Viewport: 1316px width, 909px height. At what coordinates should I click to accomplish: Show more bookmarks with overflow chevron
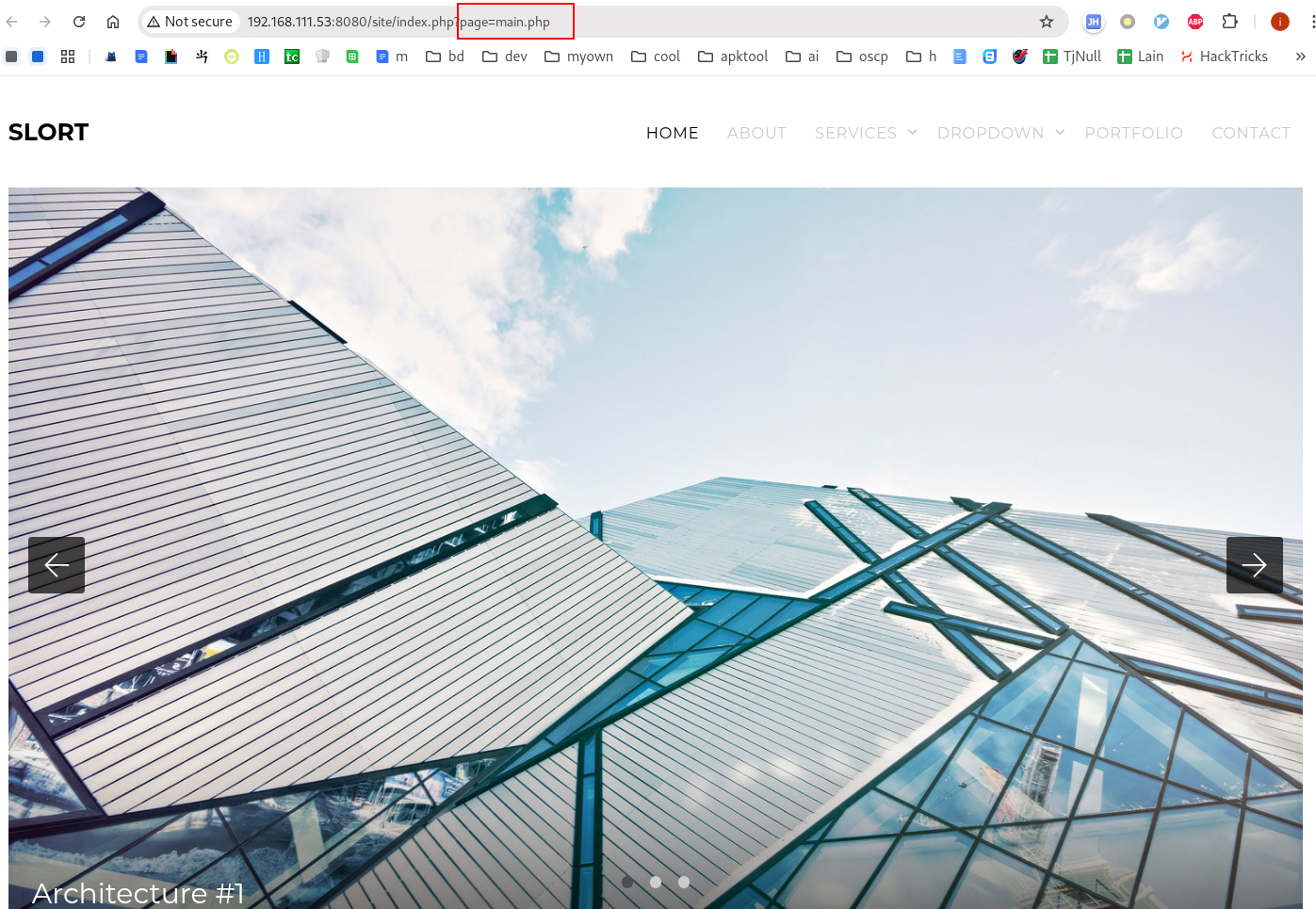click(1300, 57)
